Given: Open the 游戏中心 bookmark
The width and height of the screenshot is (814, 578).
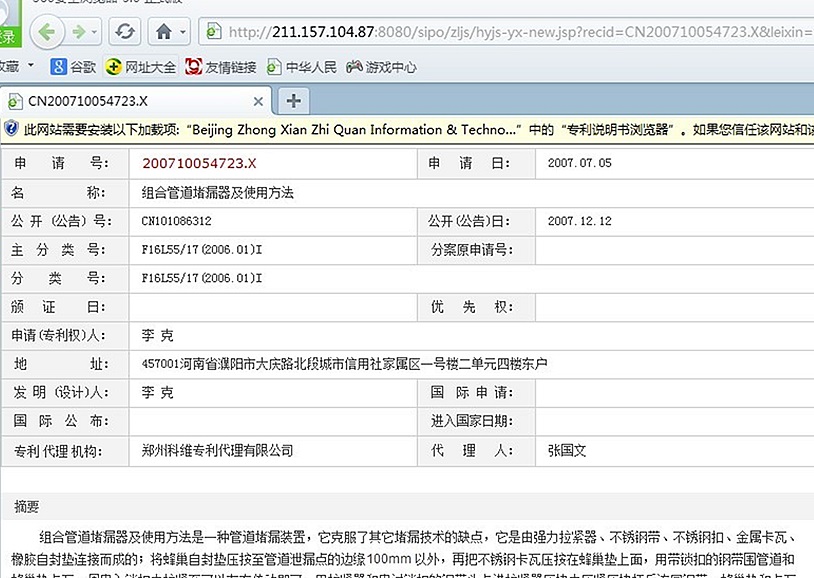Looking at the screenshot, I should (x=381, y=68).
